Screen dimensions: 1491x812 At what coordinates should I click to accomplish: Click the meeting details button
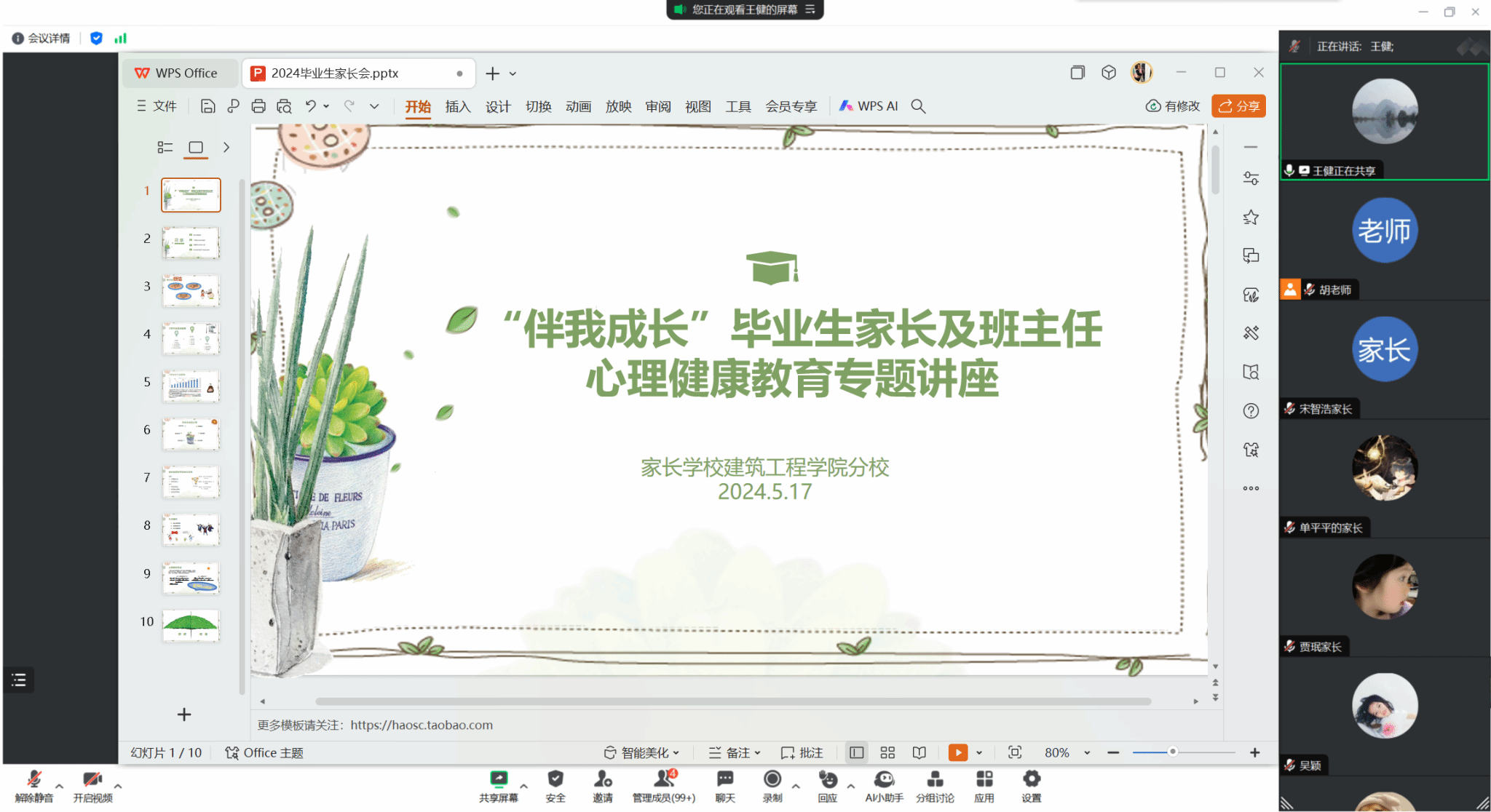click(x=42, y=39)
